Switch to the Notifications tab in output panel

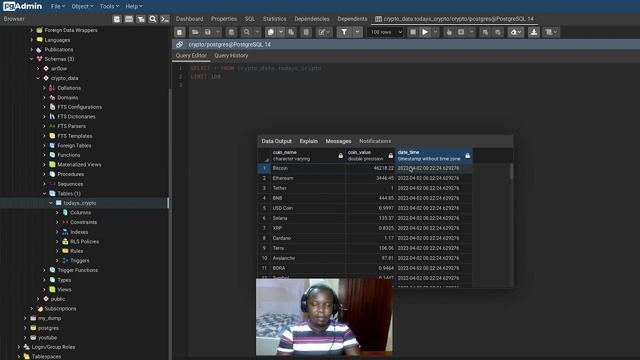(375, 141)
